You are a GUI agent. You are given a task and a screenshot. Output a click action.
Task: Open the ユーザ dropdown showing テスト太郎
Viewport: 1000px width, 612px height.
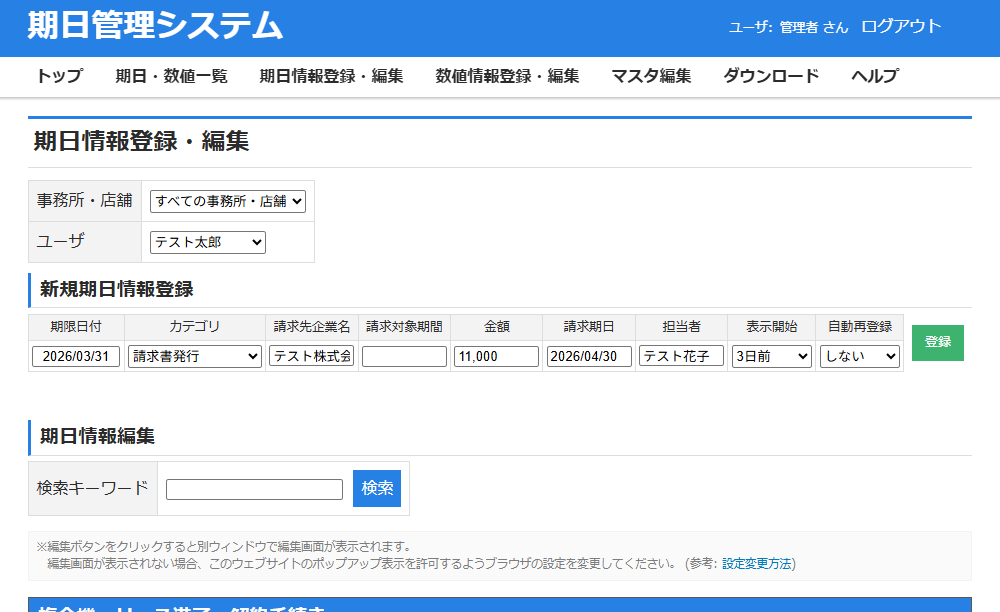tap(208, 242)
